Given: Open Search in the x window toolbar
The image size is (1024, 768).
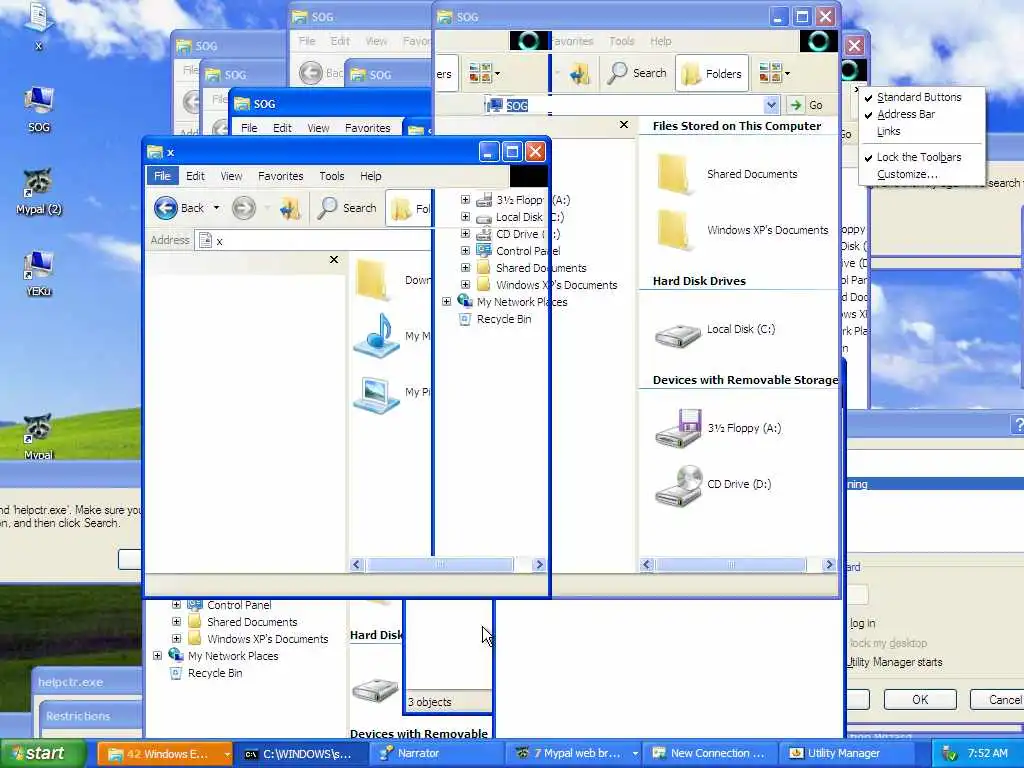Looking at the screenshot, I should [347, 208].
